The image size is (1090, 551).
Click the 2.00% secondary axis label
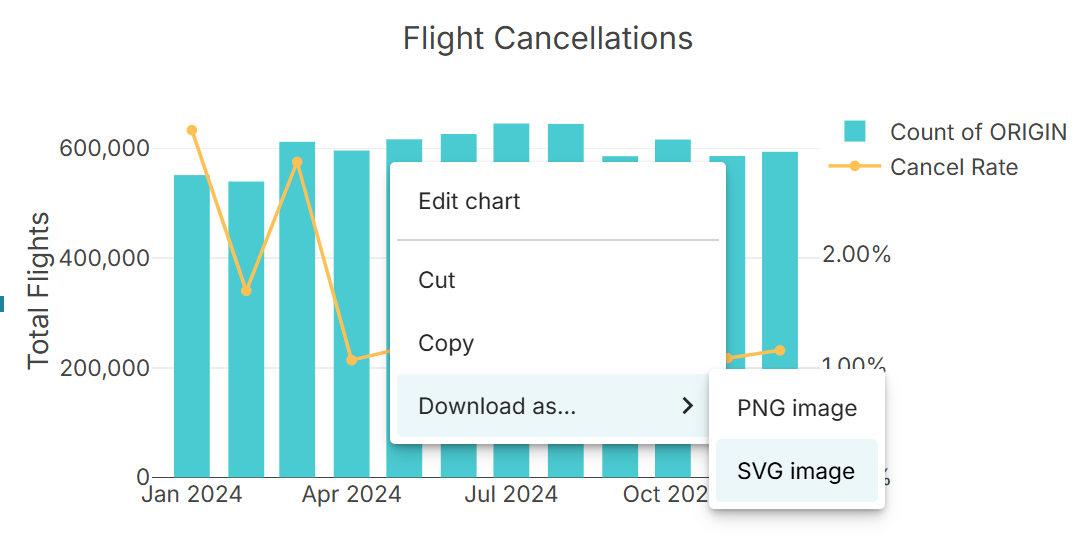click(x=856, y=255)
